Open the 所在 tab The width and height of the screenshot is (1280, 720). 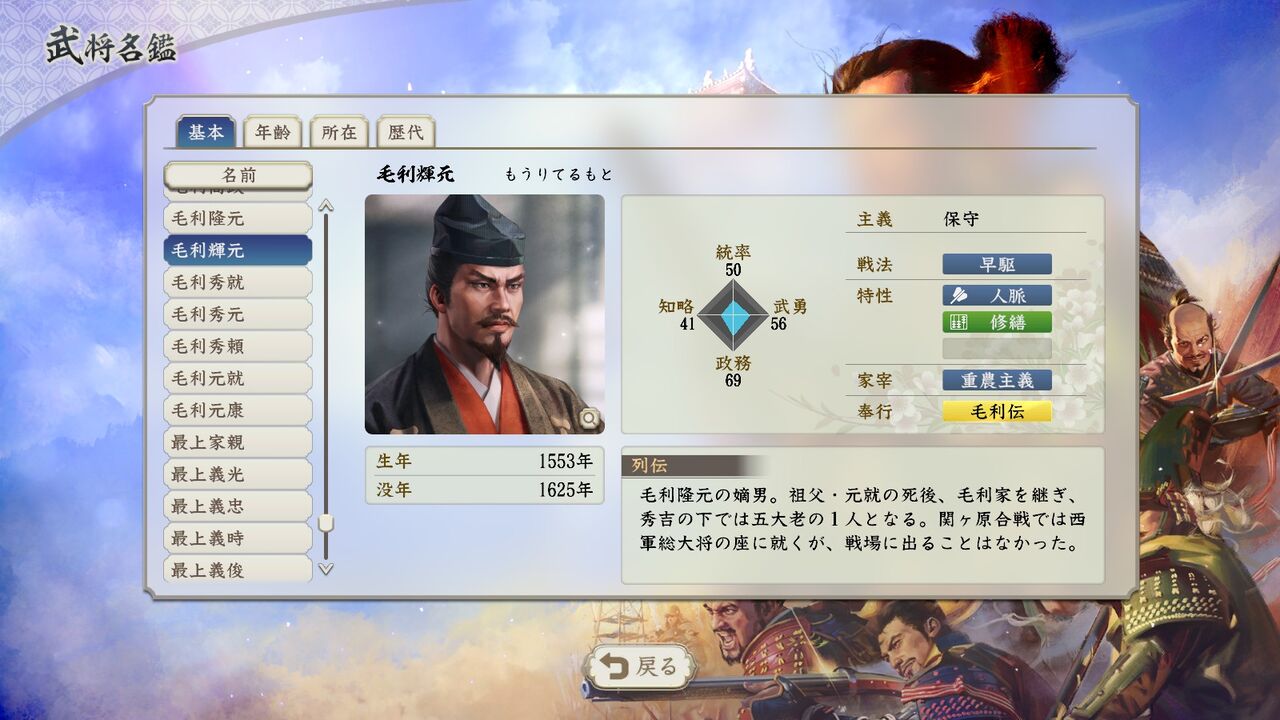click(339, 132)
